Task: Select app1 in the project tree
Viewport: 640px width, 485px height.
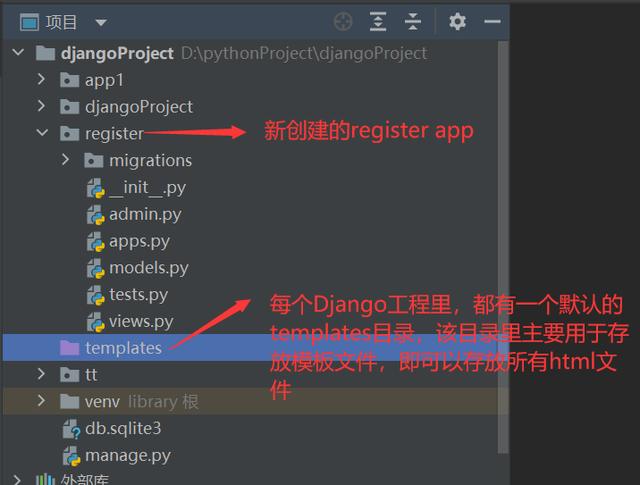Action: (104, 80)
